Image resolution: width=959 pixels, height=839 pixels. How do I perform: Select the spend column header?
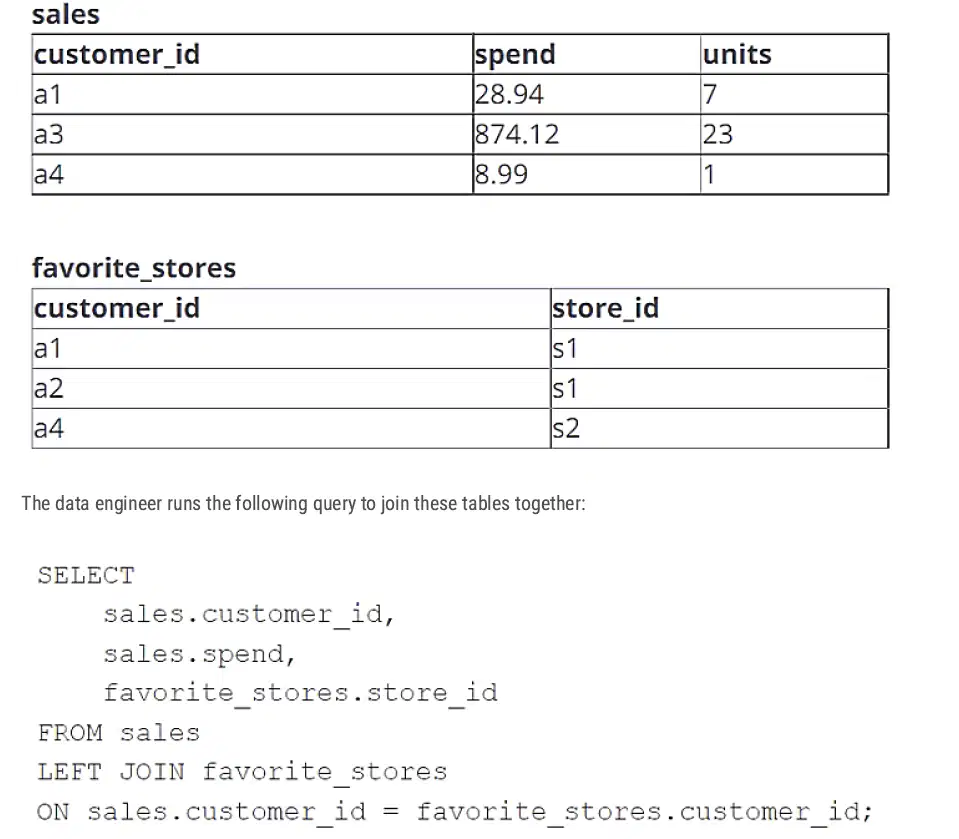tap(587, 54)
